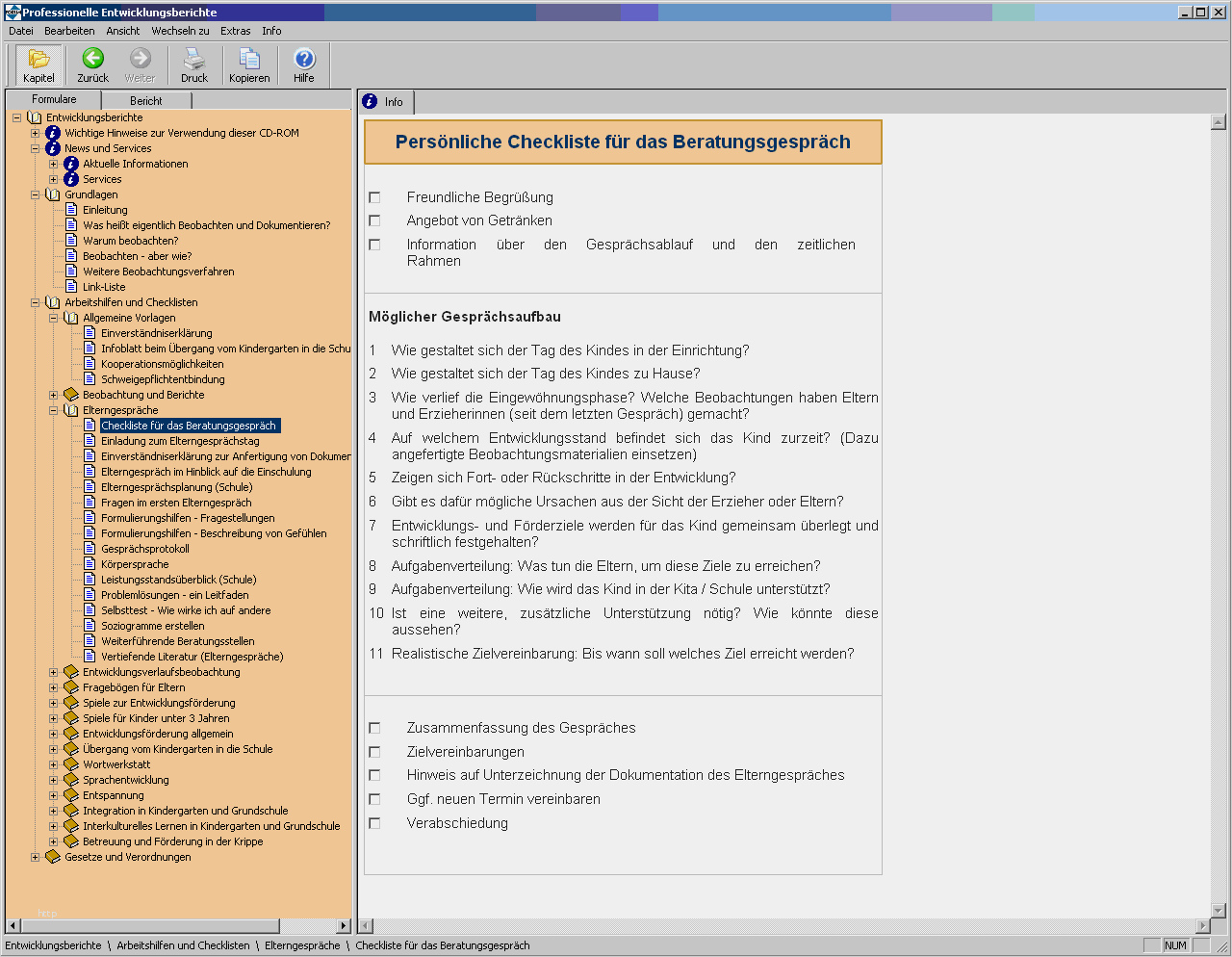Image resolution: width=1232 pixels, height=957 pixels.
Task: Click the Kopieren copy icon
Action: [249, 60]
